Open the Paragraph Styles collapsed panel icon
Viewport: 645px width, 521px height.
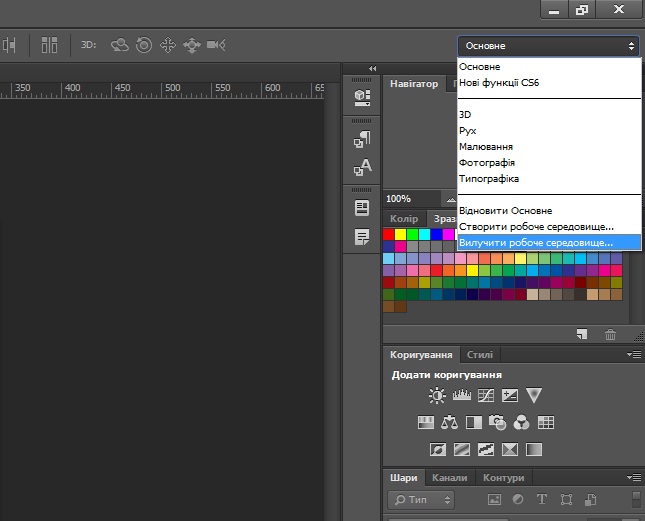tap(362, 139)
